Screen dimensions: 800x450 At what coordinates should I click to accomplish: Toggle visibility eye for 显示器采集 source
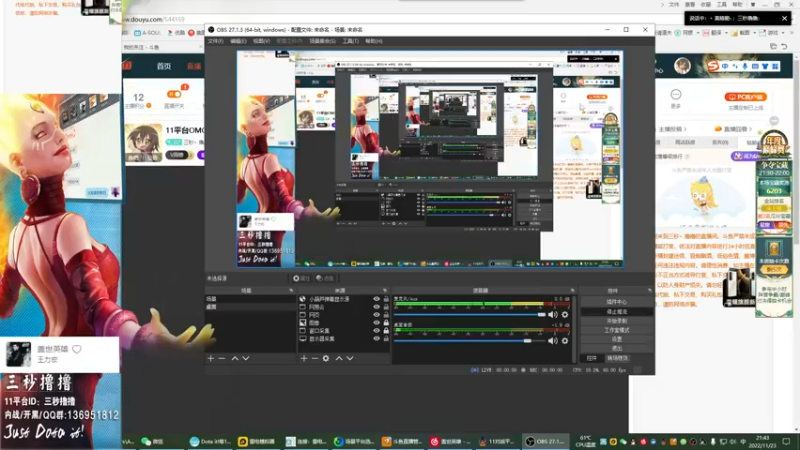[377, 339]
